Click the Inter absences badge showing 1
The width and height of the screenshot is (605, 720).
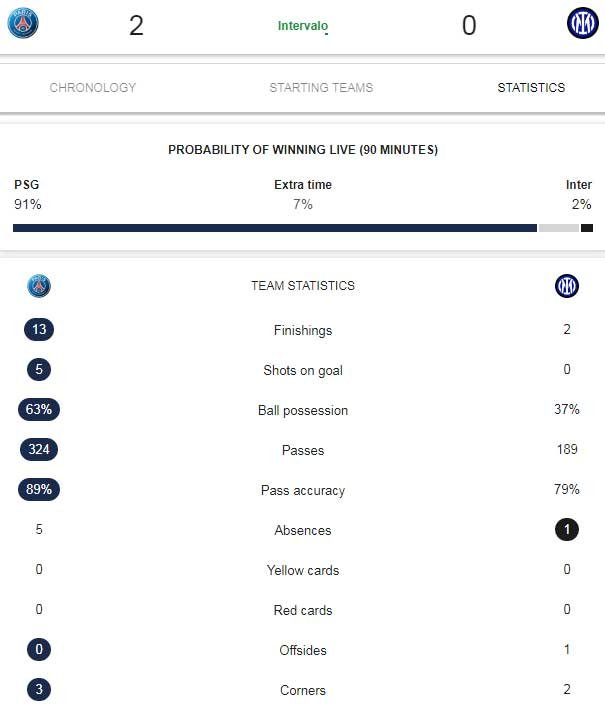[567, 529]
